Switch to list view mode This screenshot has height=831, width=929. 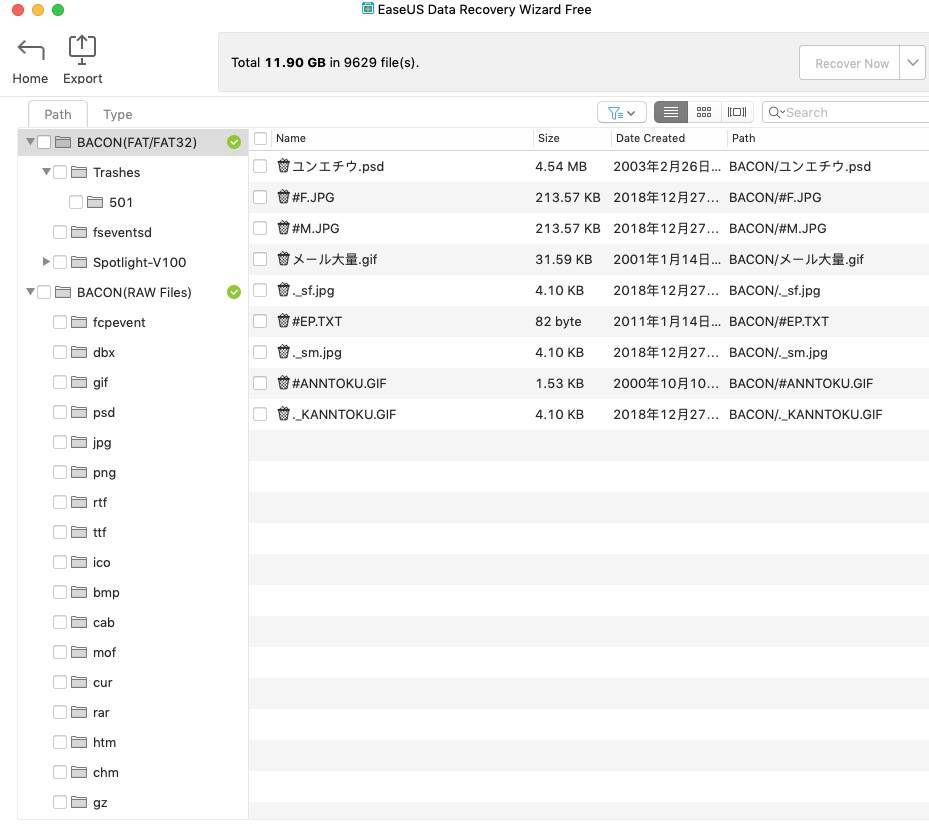(x=671, y=112)
